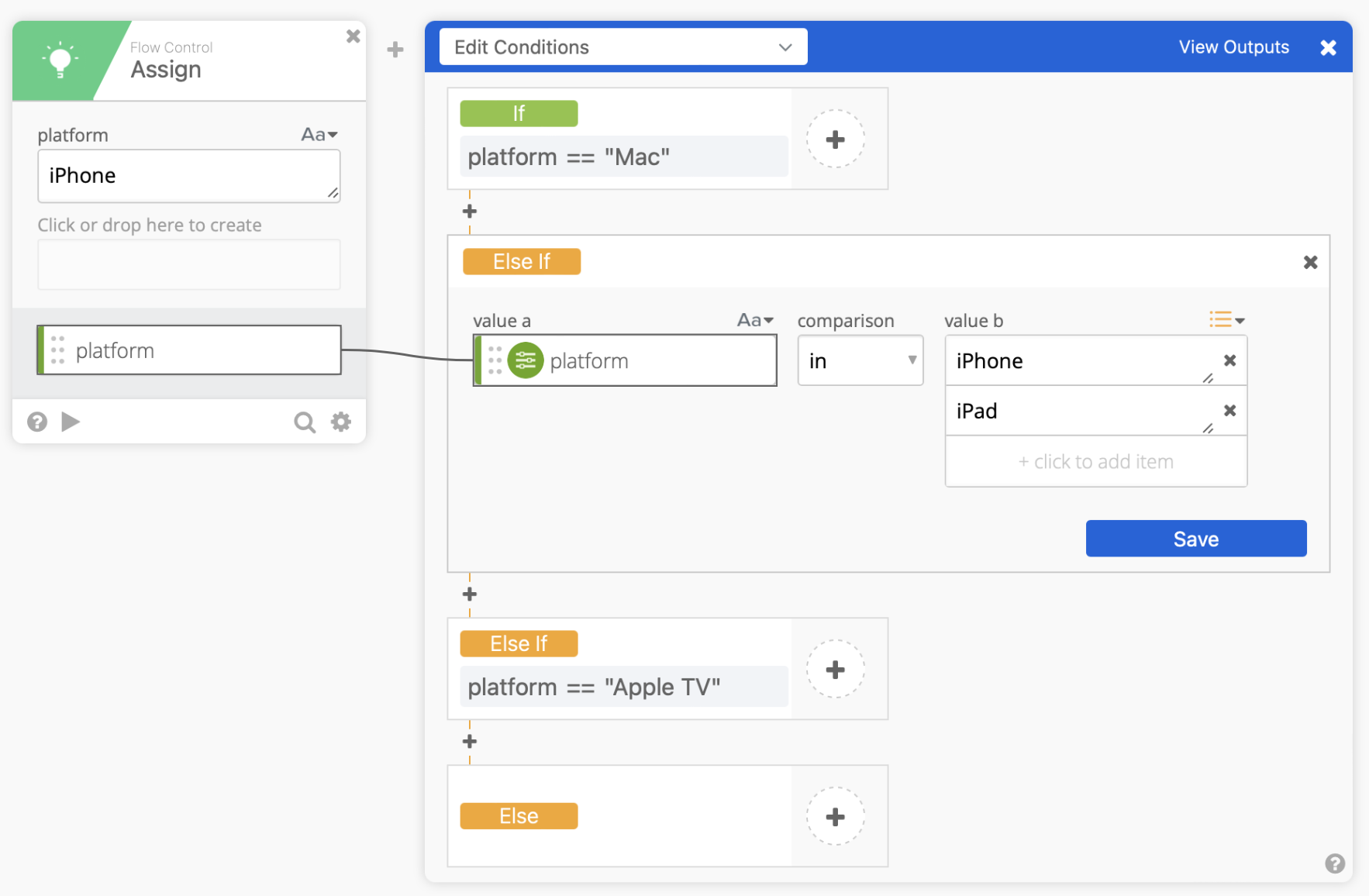
Task: Remove the iPad item from value b
Action: [1229, 411]
